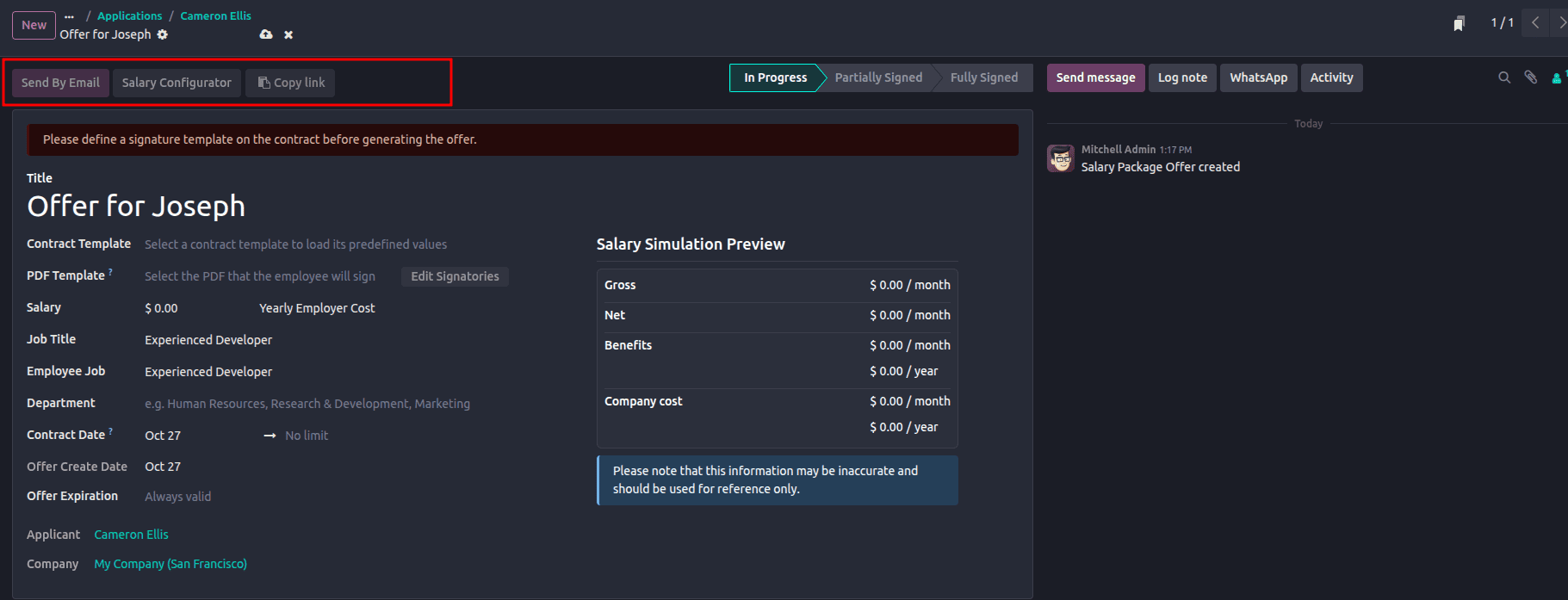Click Send message in the chatter
Viewport: 1568px width, 600px height.
1095,77
